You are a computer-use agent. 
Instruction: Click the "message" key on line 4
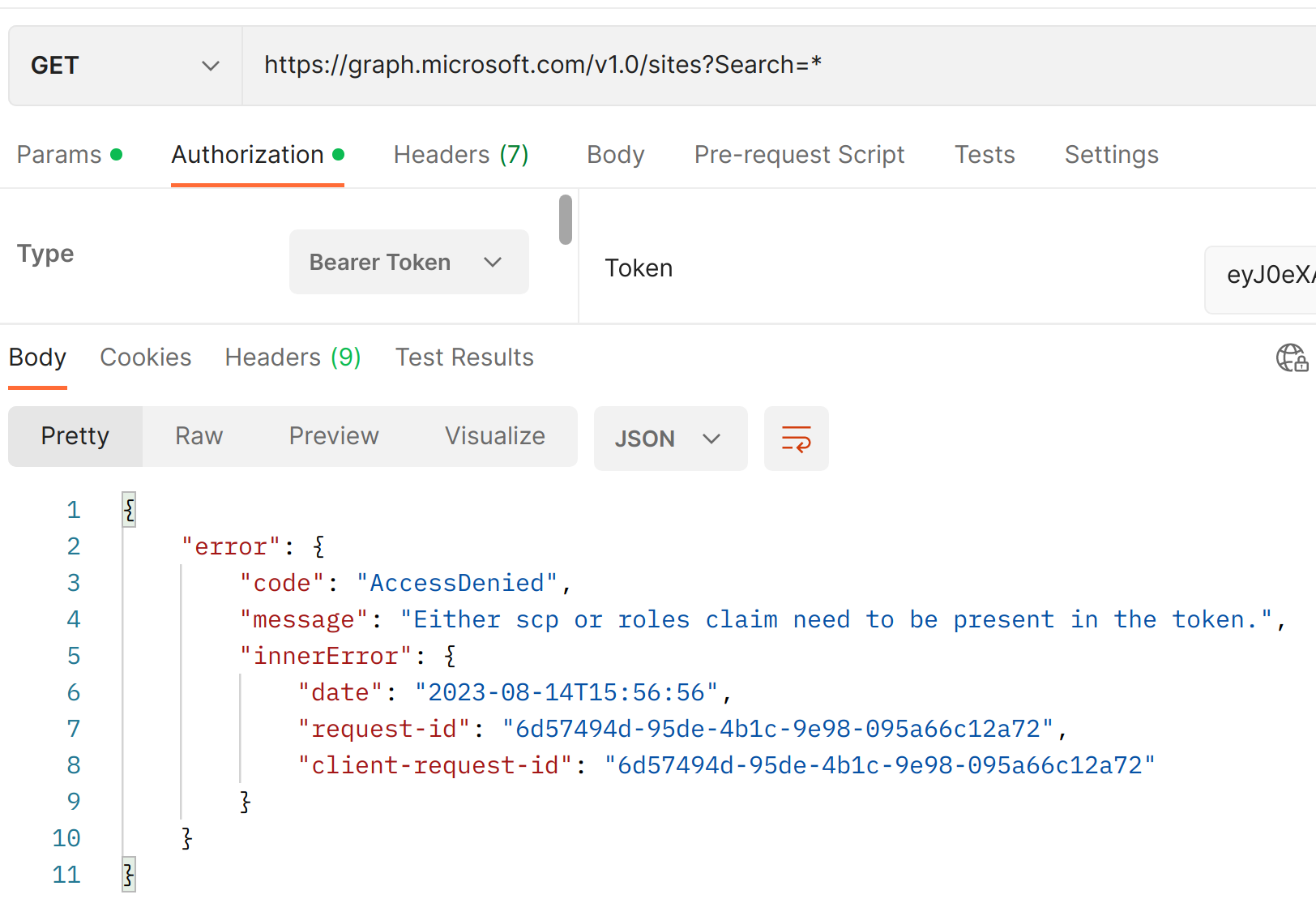point(304,619)
